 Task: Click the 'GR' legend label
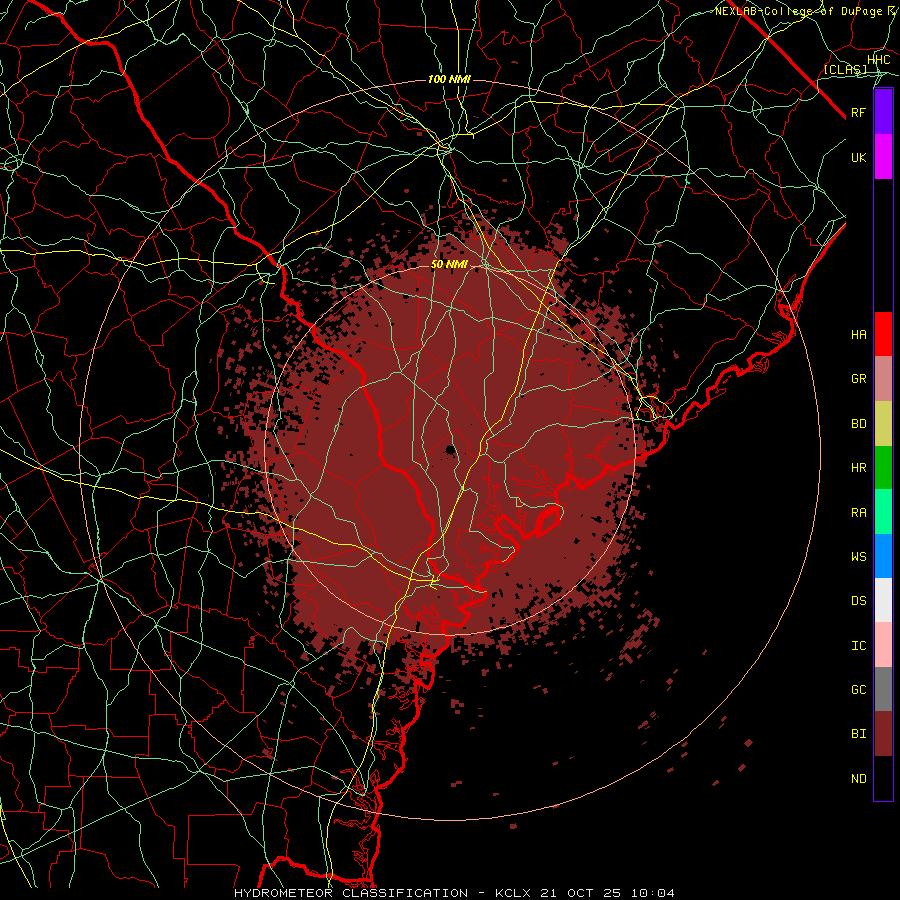(x=859, y=379)
